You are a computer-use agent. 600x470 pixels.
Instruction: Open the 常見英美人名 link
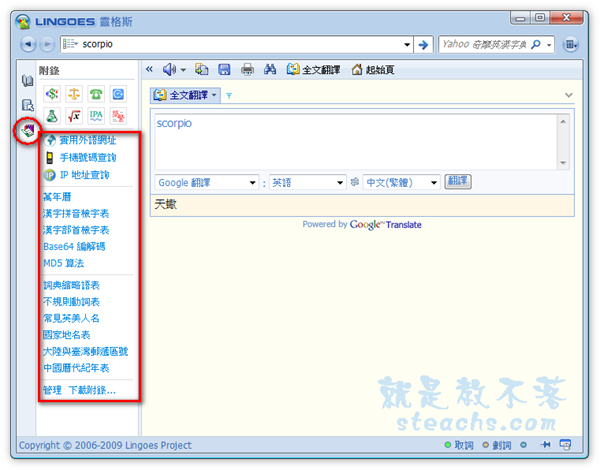click(71, 318)
